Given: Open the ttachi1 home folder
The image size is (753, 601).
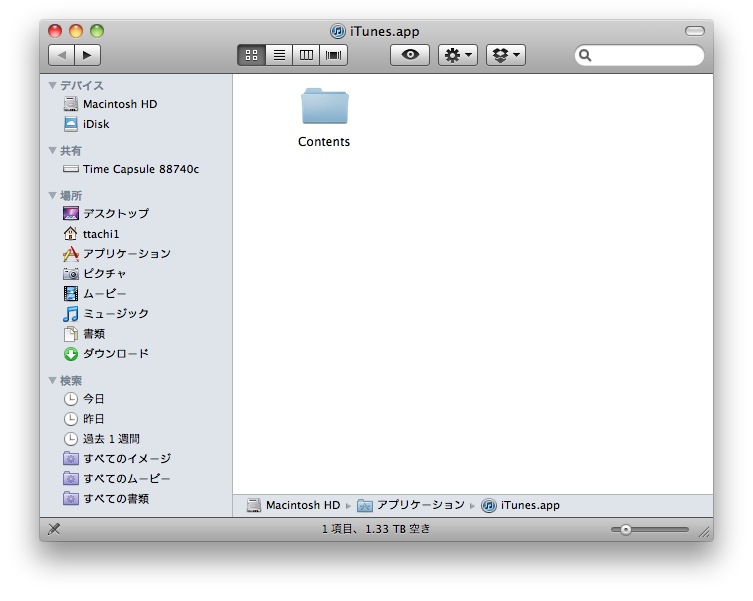Looking at the screenshot, I should point(100,233).
